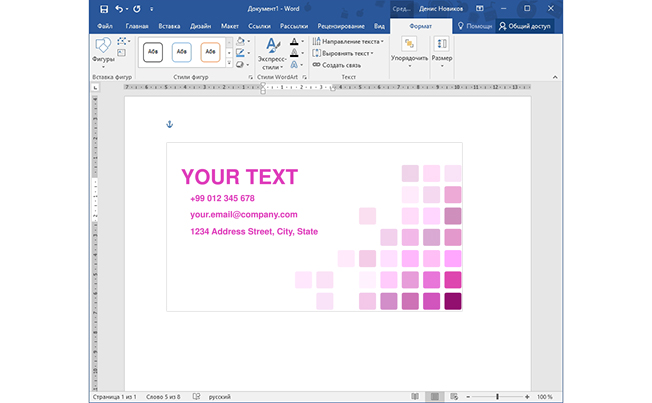Click the 1234 Address Street, City, State line

[254, 232]
